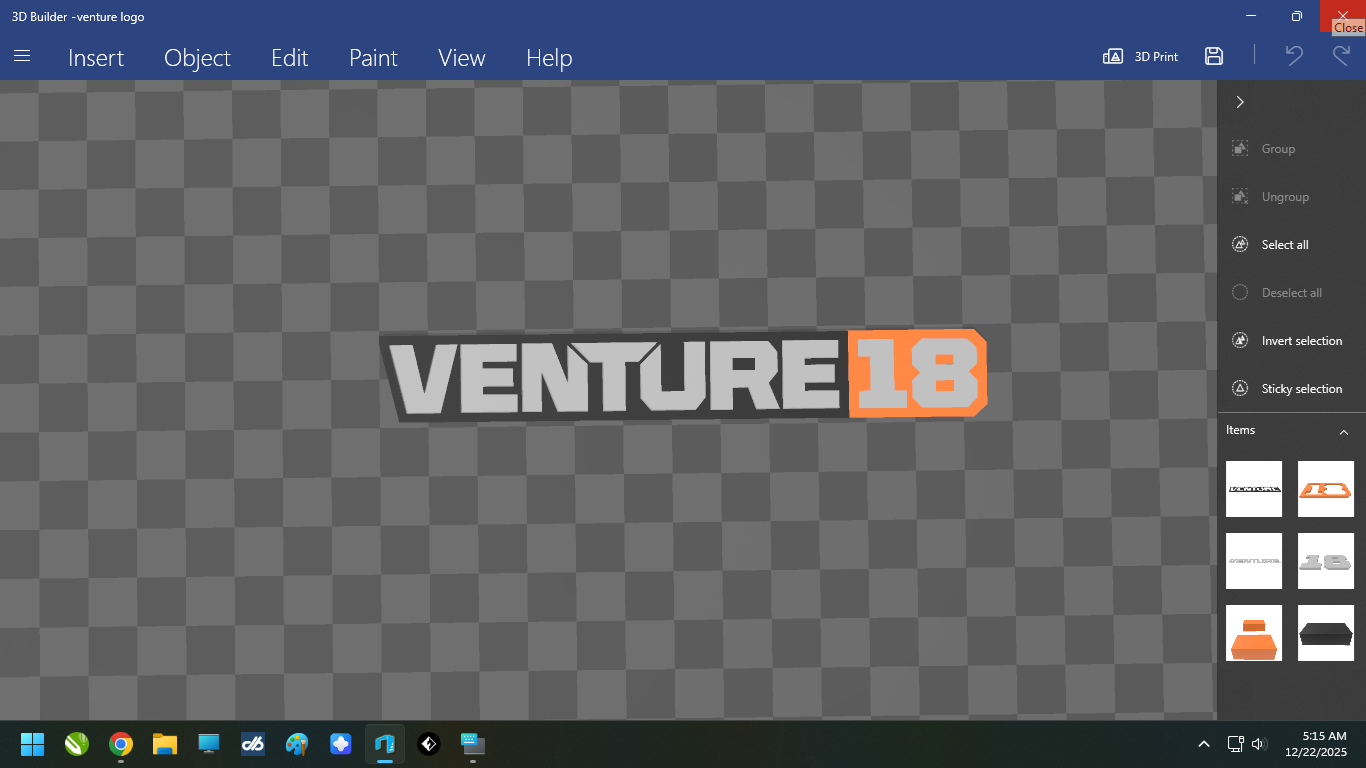Screen dimensions: 1366x768
Task: Select the black VENTURE text item thumbnail
Action: point(1254,489)
